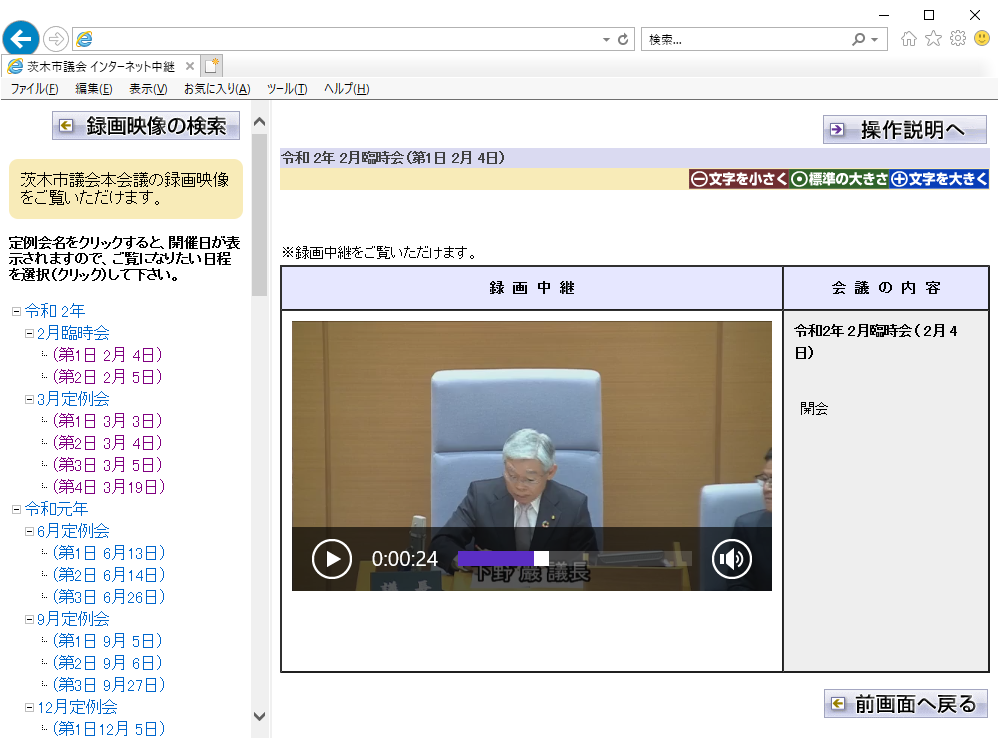Click the 文字を小さく text size button
This screenshot has width=999, height=739.
[x=739, y=179]
